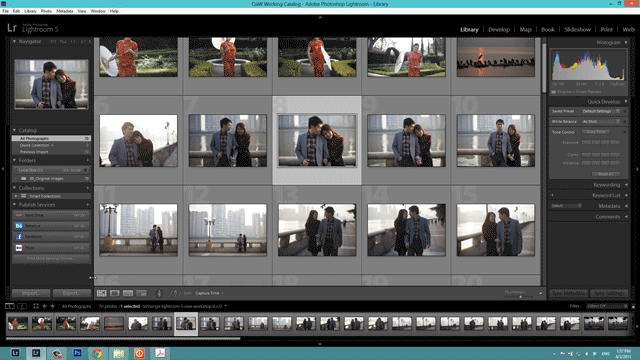This screenshot has height=360, width=640.
Task: Add keyword with Keyword List plus
Action: coord(553,196)
